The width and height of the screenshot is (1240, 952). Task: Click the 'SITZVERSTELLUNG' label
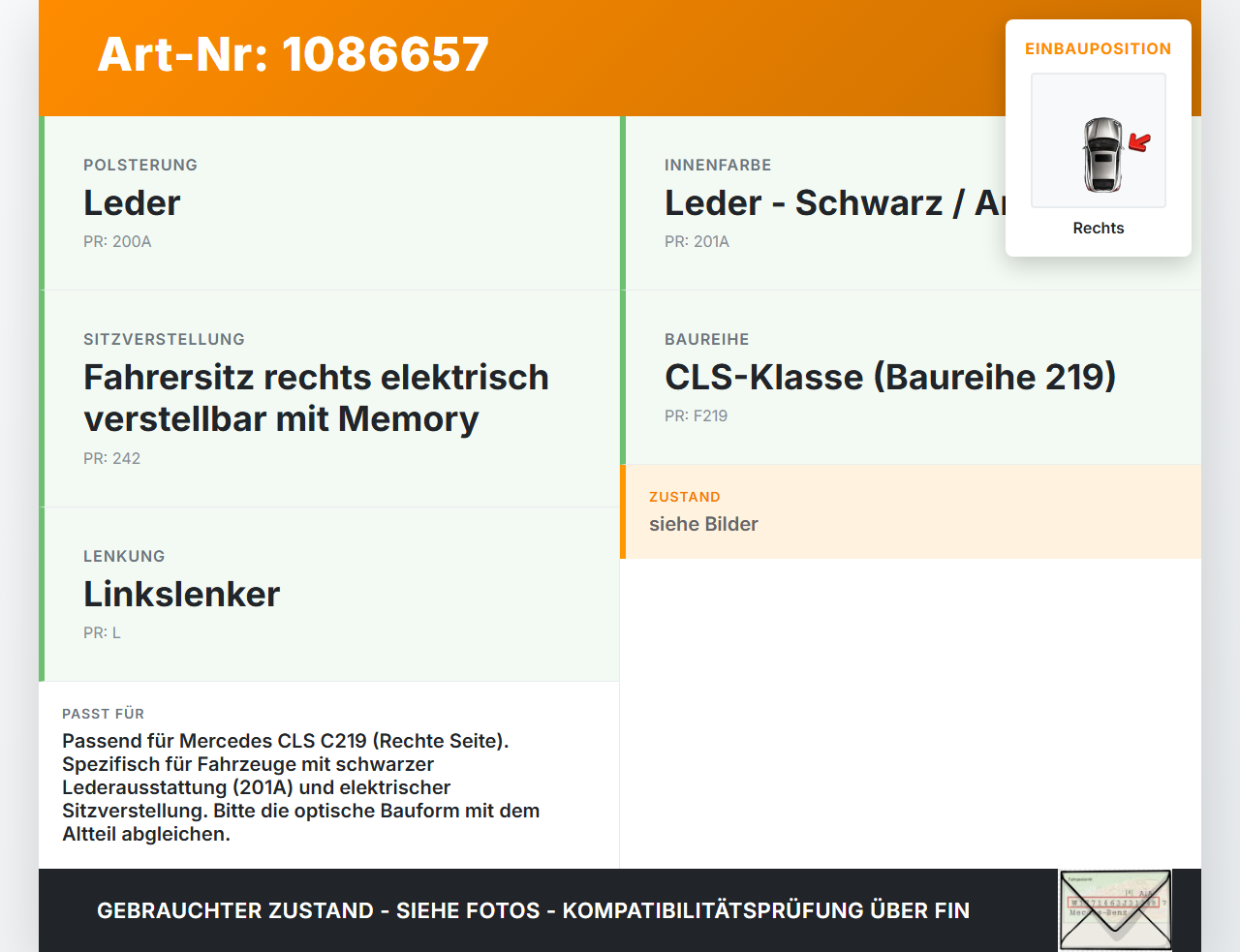(x=164, y=339)
